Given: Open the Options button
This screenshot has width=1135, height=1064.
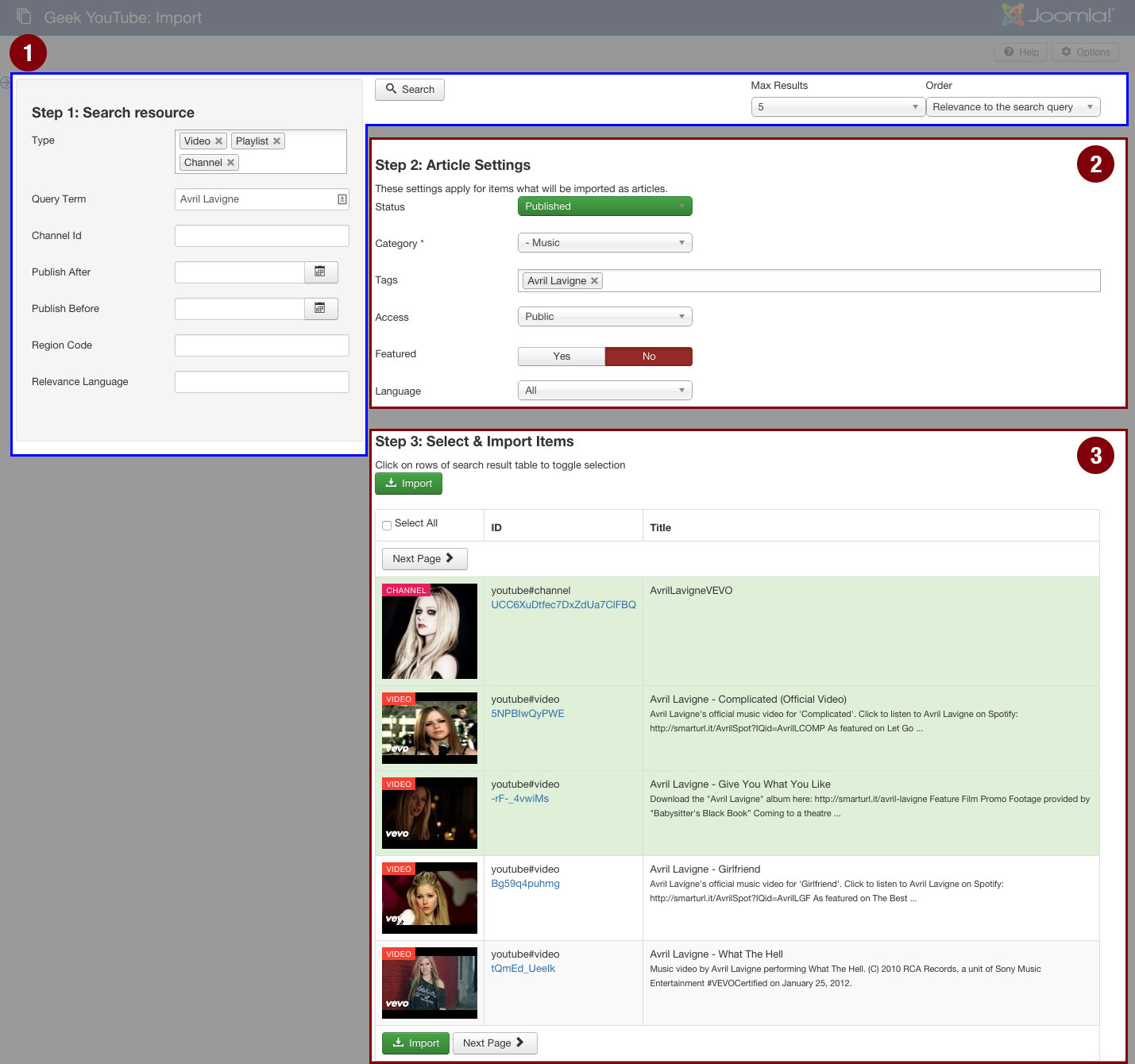Looking at the screenshot, I should point(1086,52).
